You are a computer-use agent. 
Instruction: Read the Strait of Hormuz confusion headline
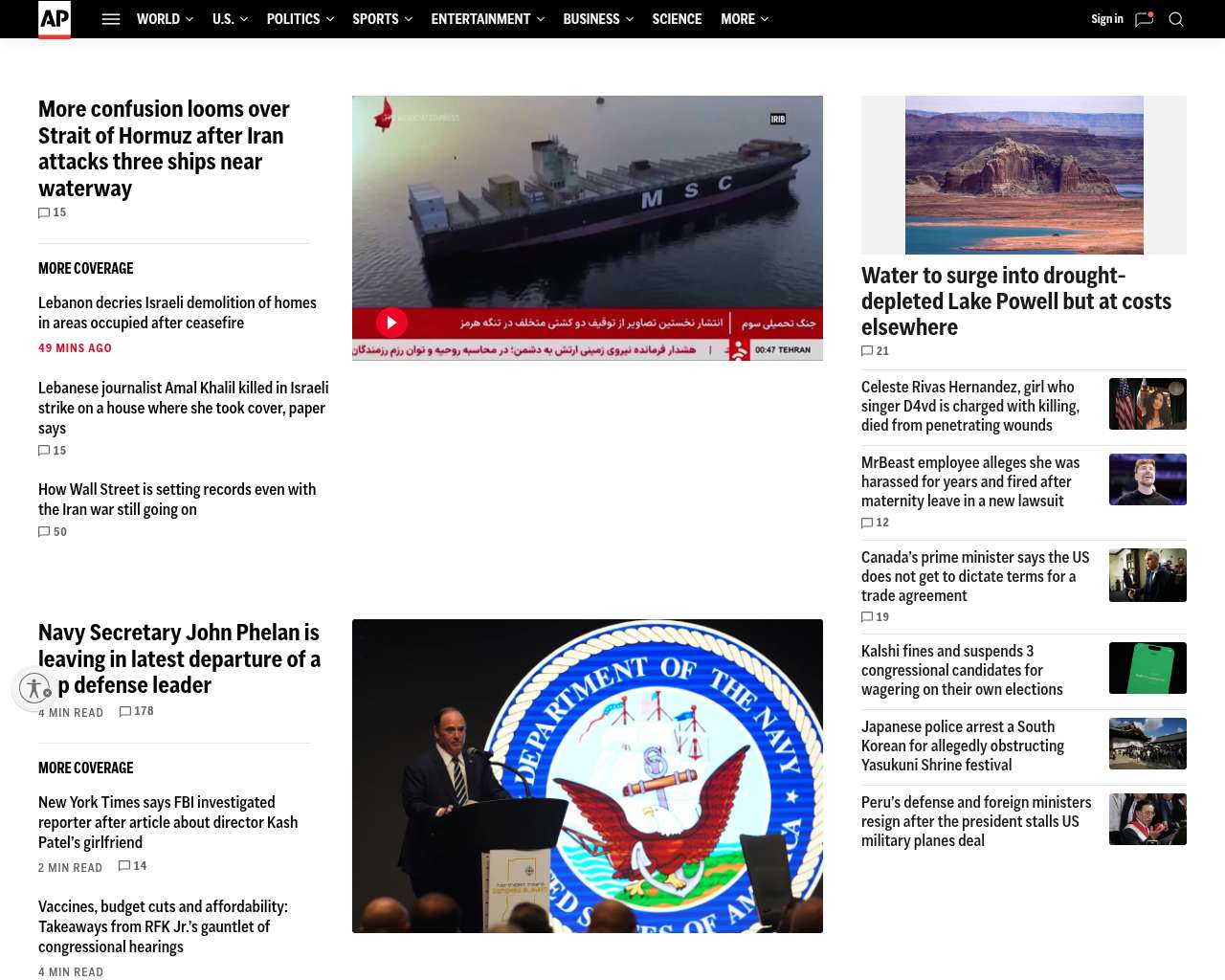(164, 148)
